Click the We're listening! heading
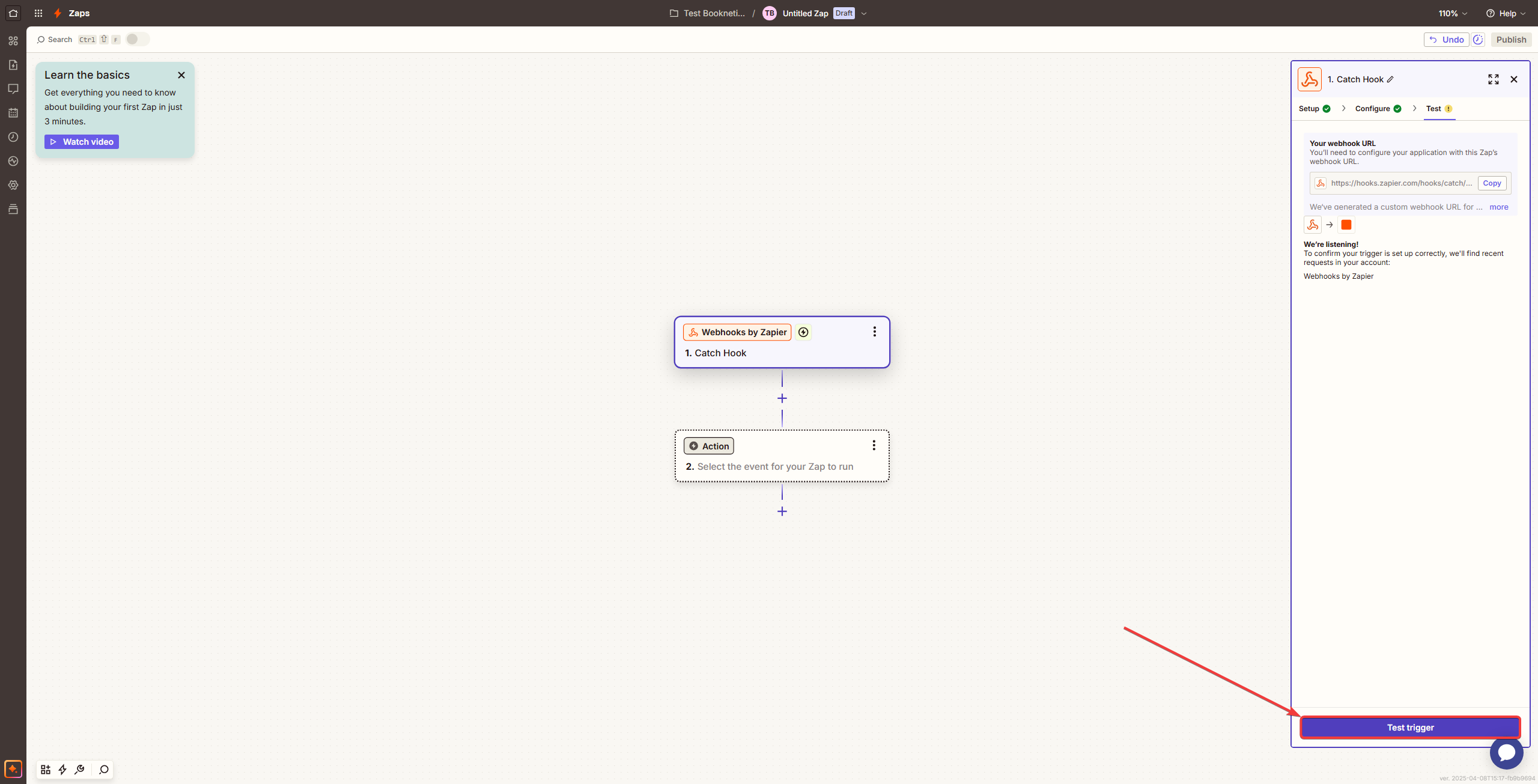1538x784 pixels. 1331,245
